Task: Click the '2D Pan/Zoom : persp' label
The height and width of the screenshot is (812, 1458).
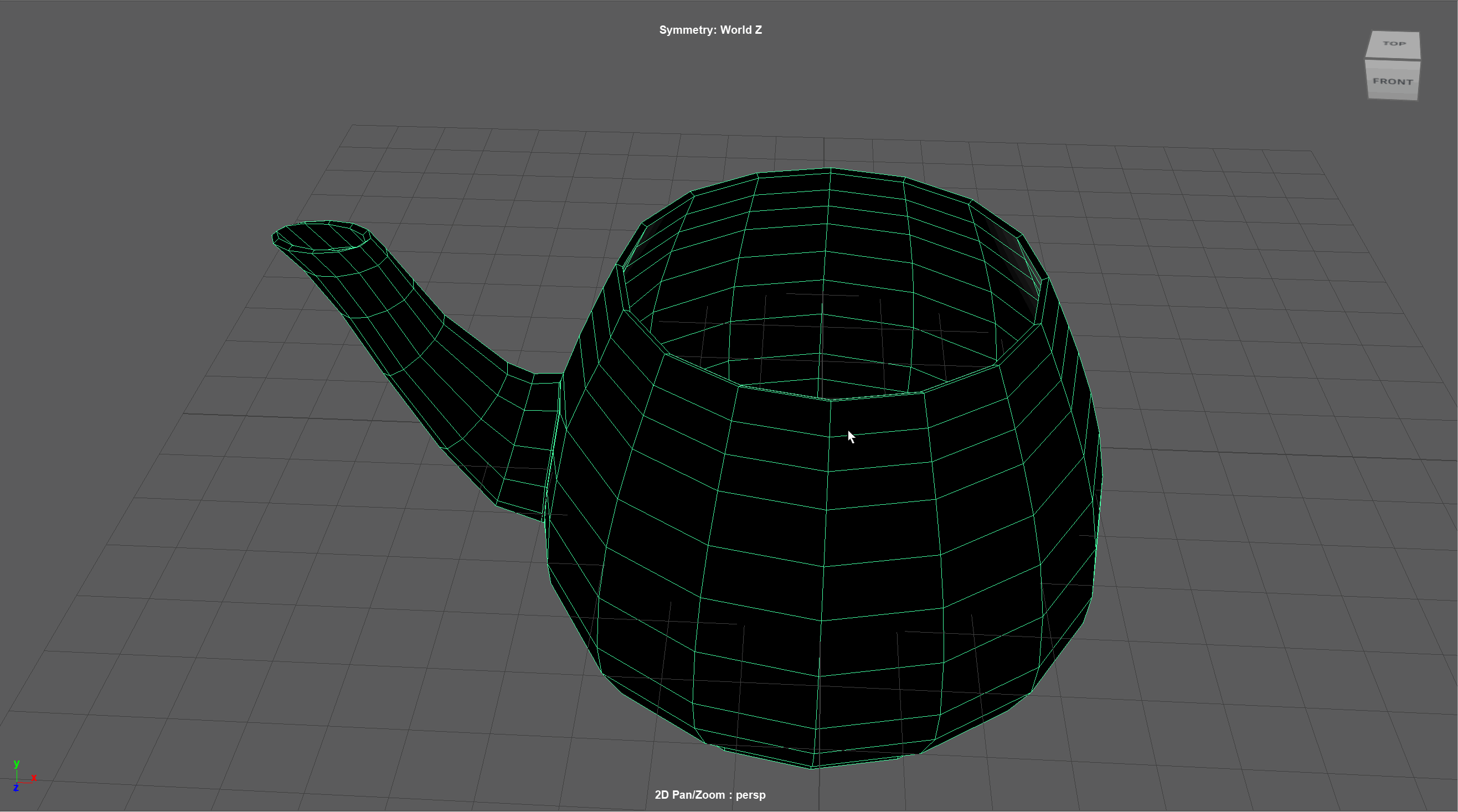Action: pyautogui.click(x=710, y=794)
